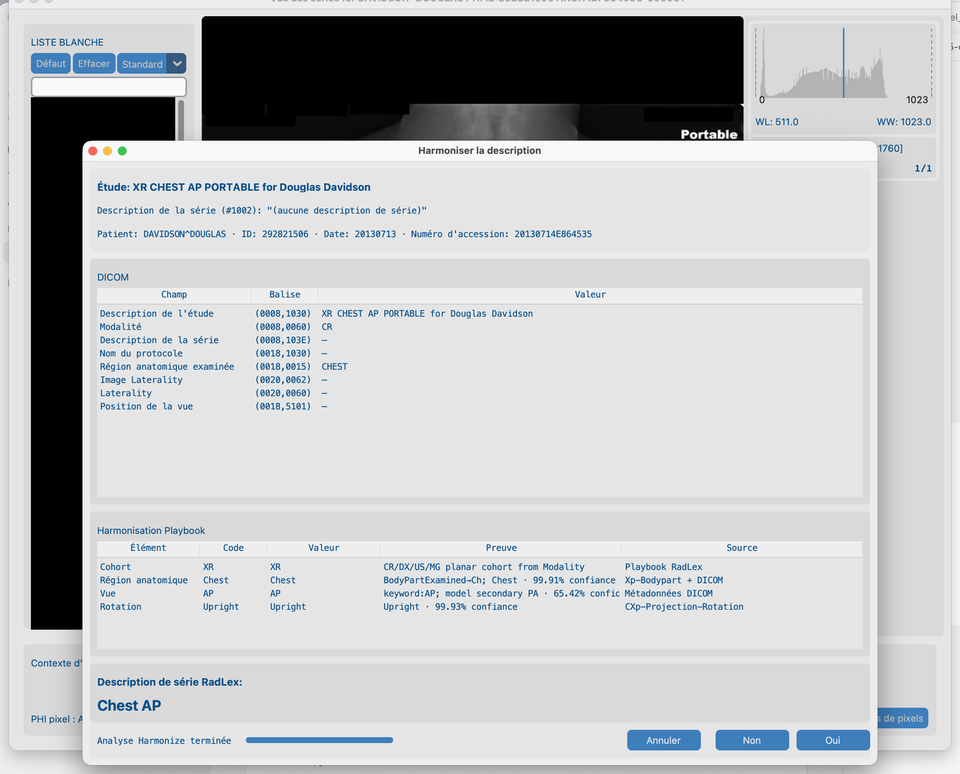Click the Liste Blanche list scrollbar

tap(181, 119)
